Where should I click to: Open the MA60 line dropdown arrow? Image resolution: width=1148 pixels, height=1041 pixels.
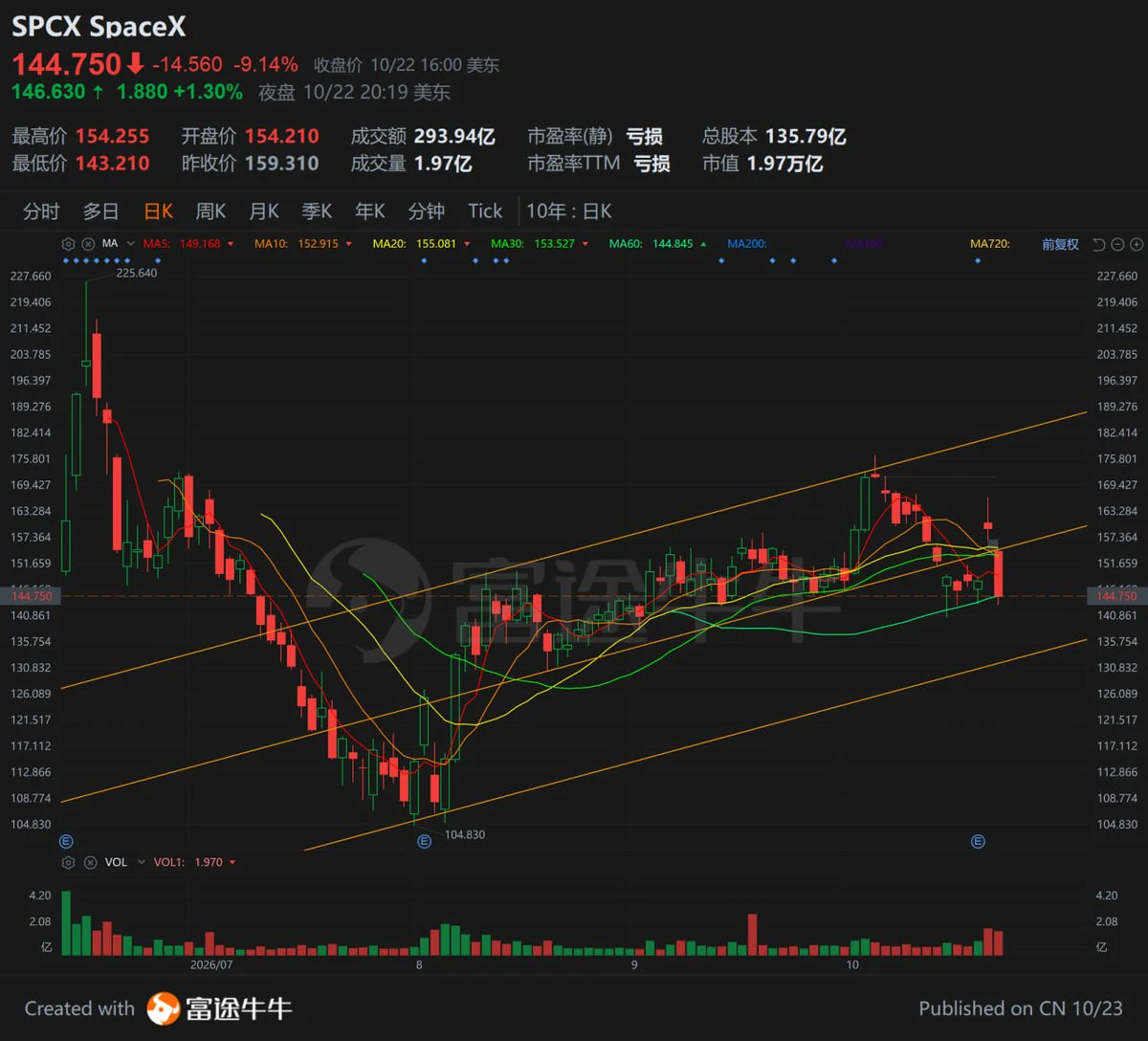tap(704, 244)
